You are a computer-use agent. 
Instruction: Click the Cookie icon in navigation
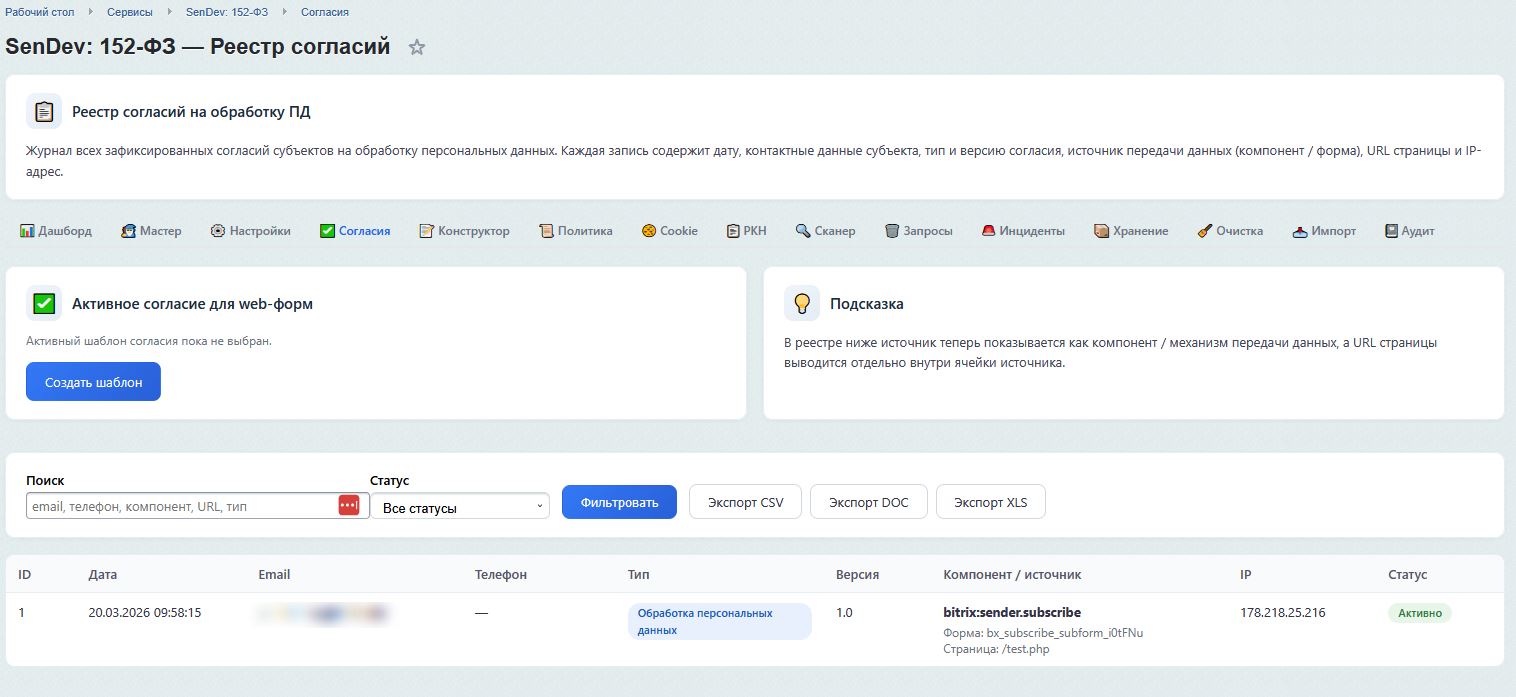click(649, 231)
